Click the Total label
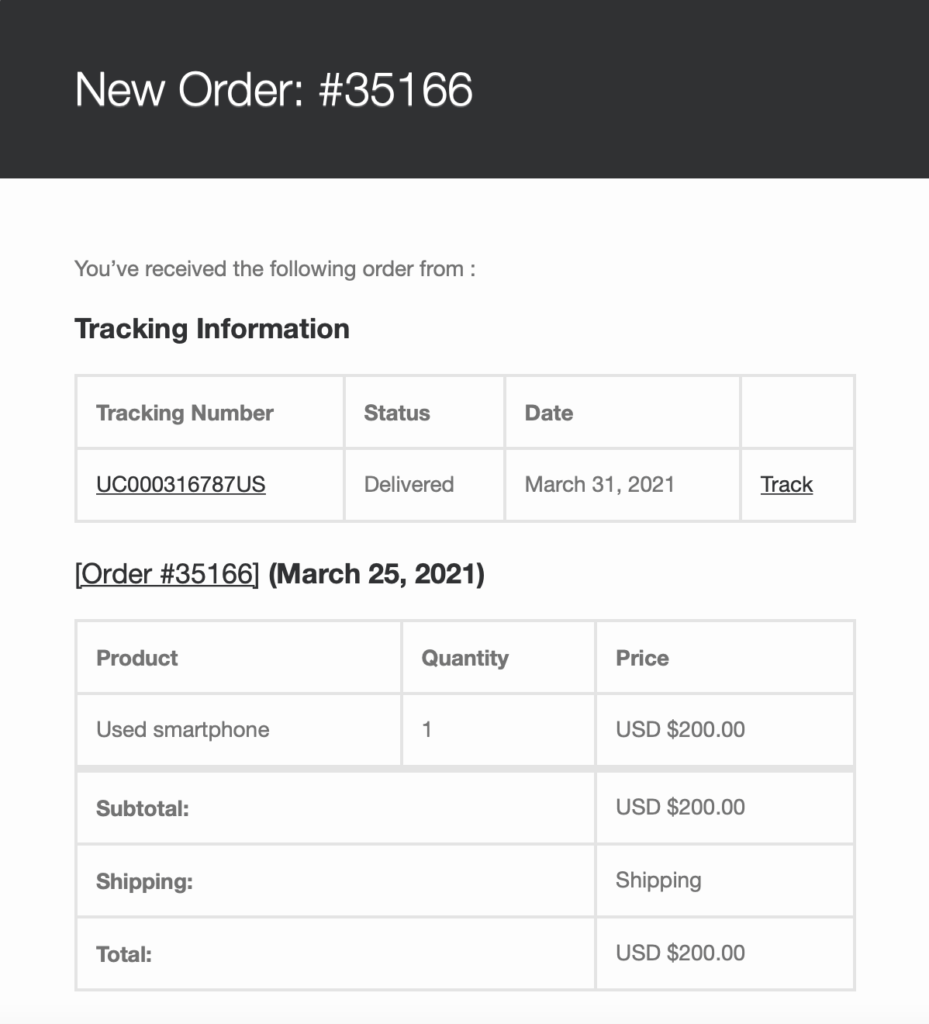 coord(124,954)
